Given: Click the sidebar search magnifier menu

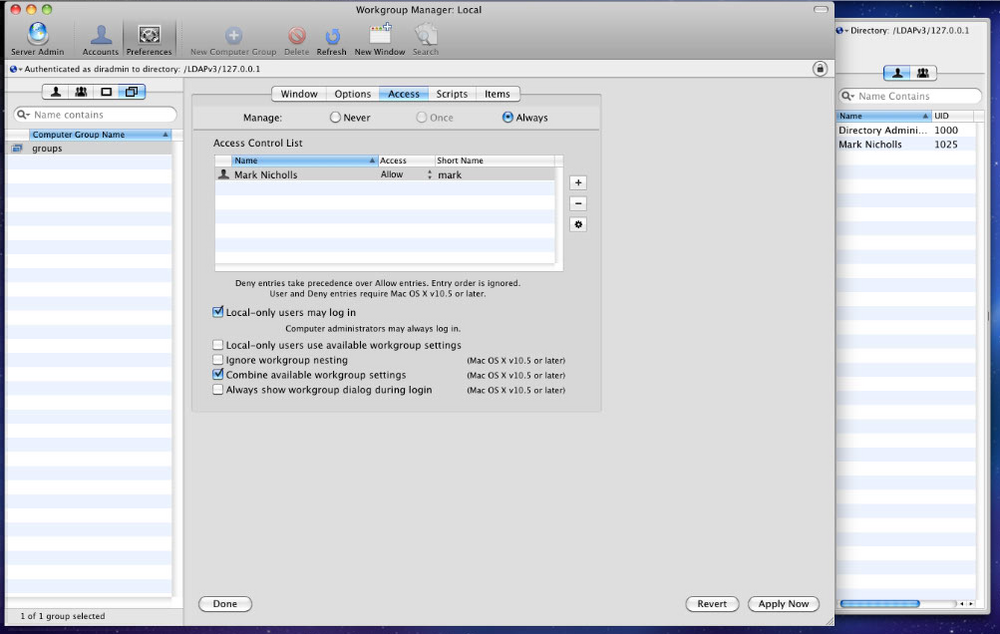Looking at the screenshot, I should 23,115.
